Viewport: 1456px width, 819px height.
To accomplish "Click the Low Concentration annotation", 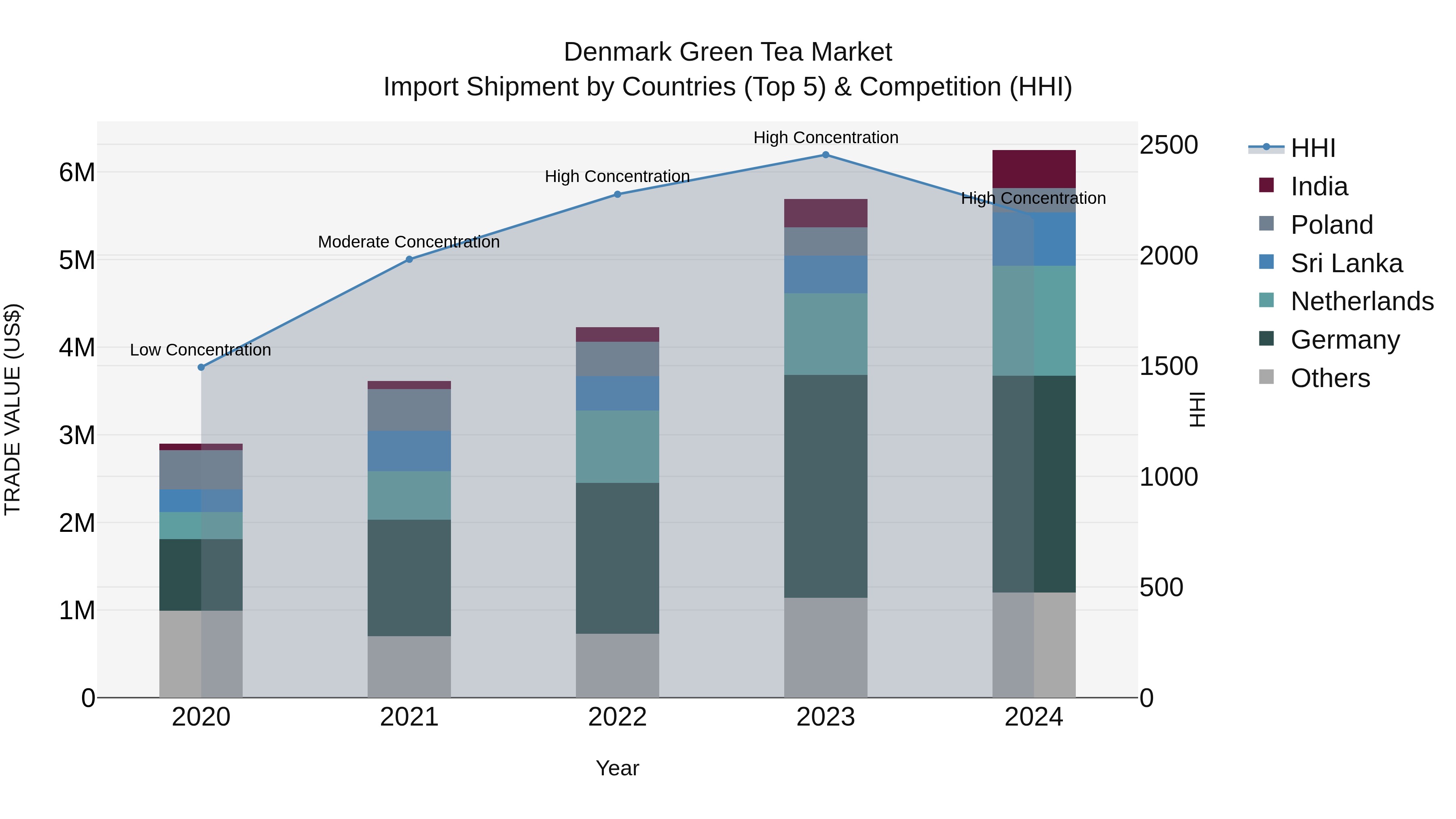I will tap(201, 350).
